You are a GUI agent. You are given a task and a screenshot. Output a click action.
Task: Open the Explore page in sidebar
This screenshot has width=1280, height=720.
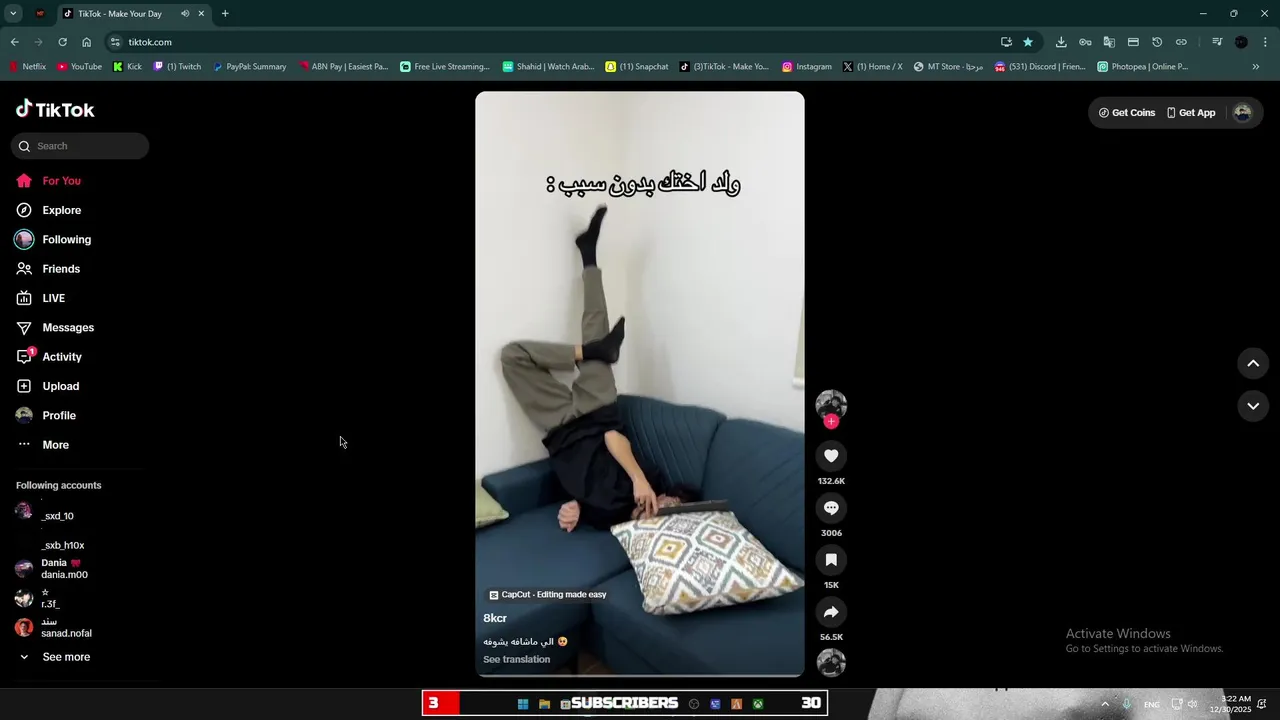pyautogui.click(x=49, y=210)
